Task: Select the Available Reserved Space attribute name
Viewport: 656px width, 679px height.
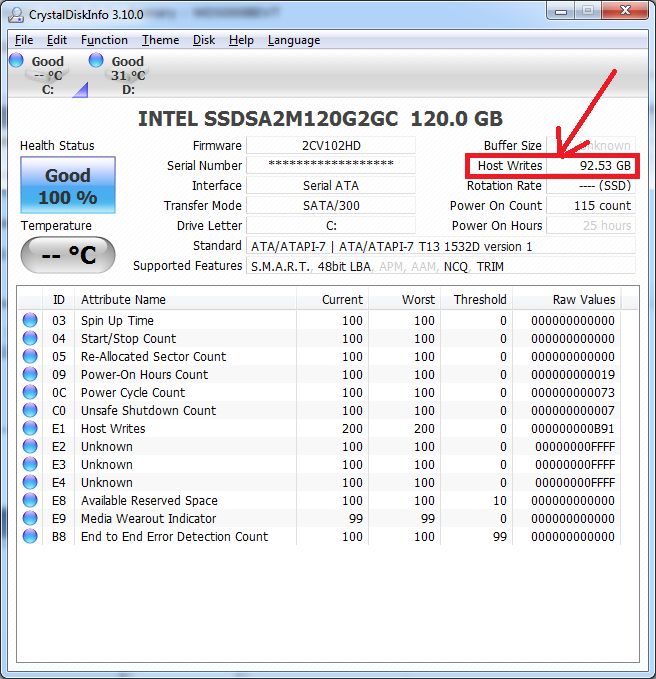Action: coord(149,501)
